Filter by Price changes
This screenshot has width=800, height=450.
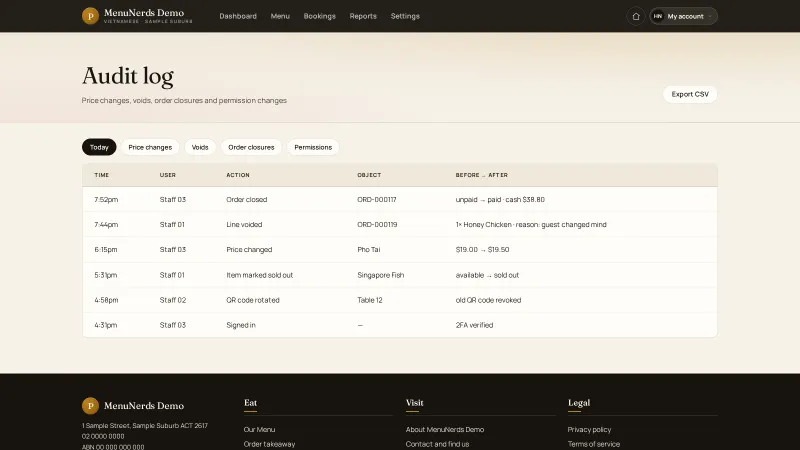tap(150, 147)
